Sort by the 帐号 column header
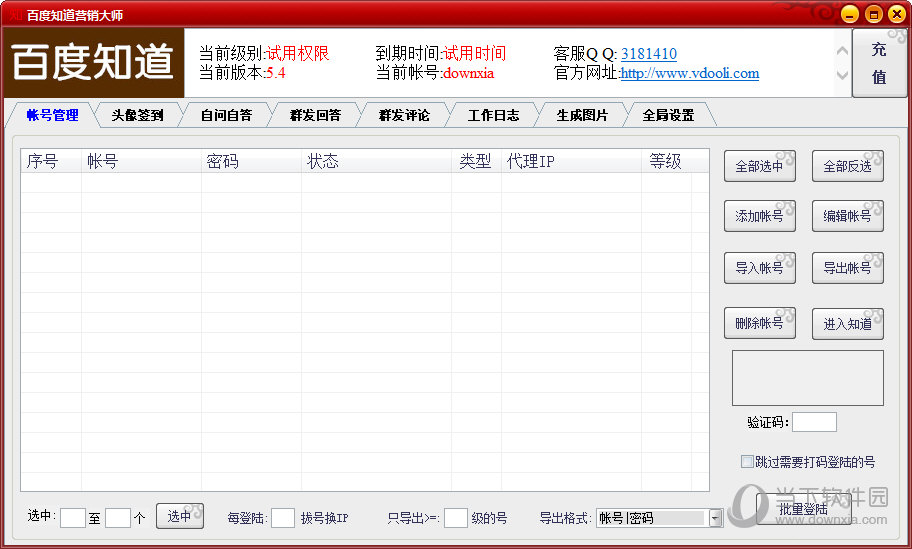The width and height of the screenshot is (912, 549). (x=141, y=161)
